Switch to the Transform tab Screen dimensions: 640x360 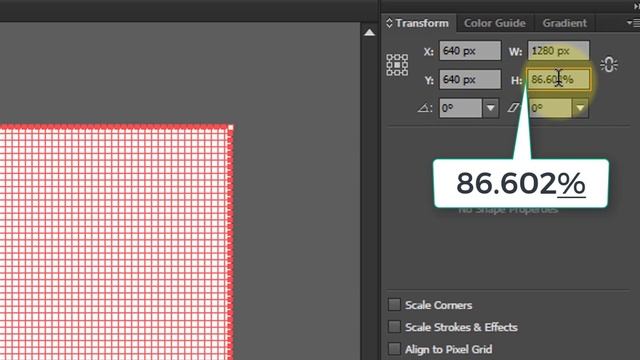pos(422,23)
